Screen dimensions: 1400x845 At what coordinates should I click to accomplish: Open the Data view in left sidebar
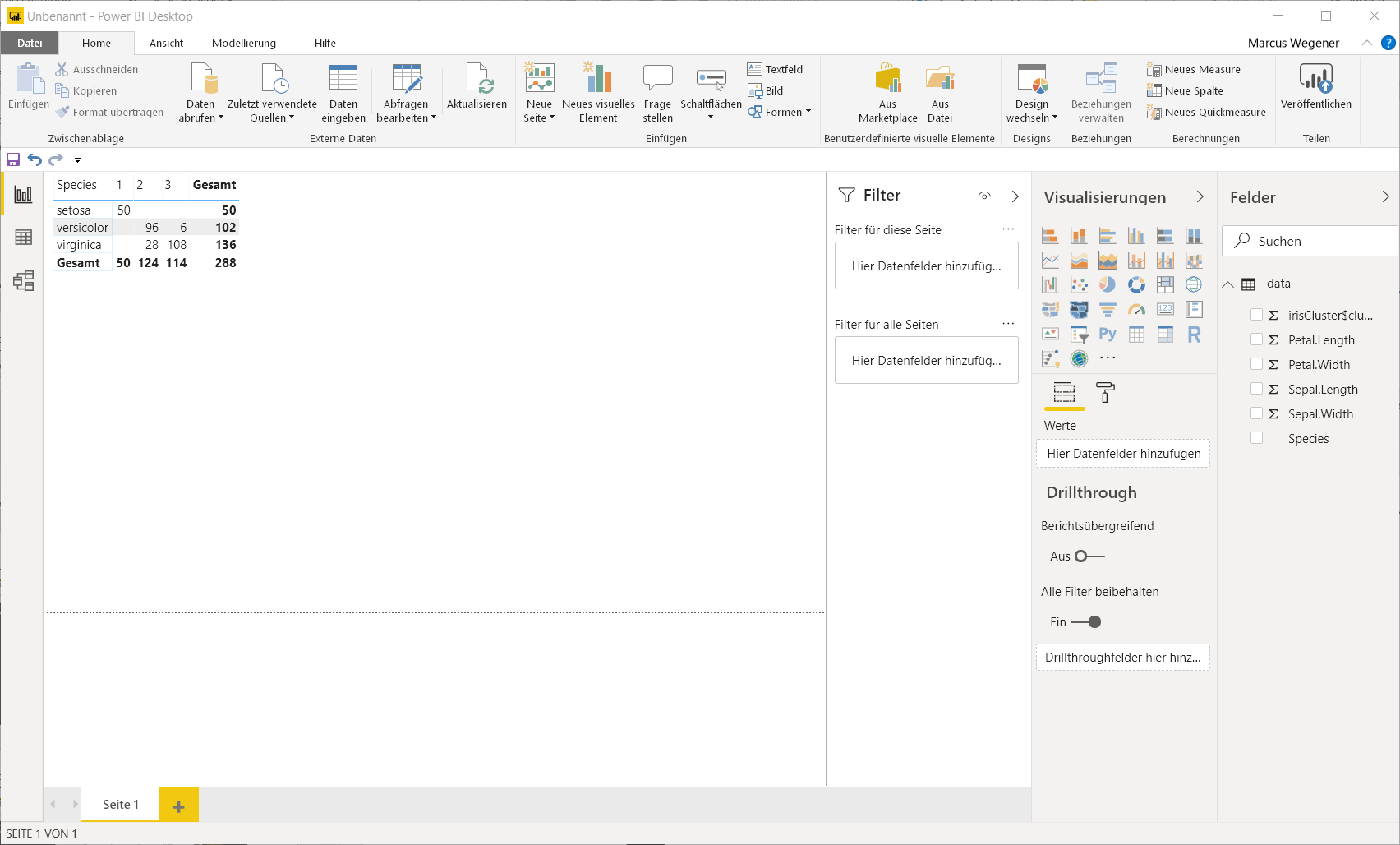[23, 238]
